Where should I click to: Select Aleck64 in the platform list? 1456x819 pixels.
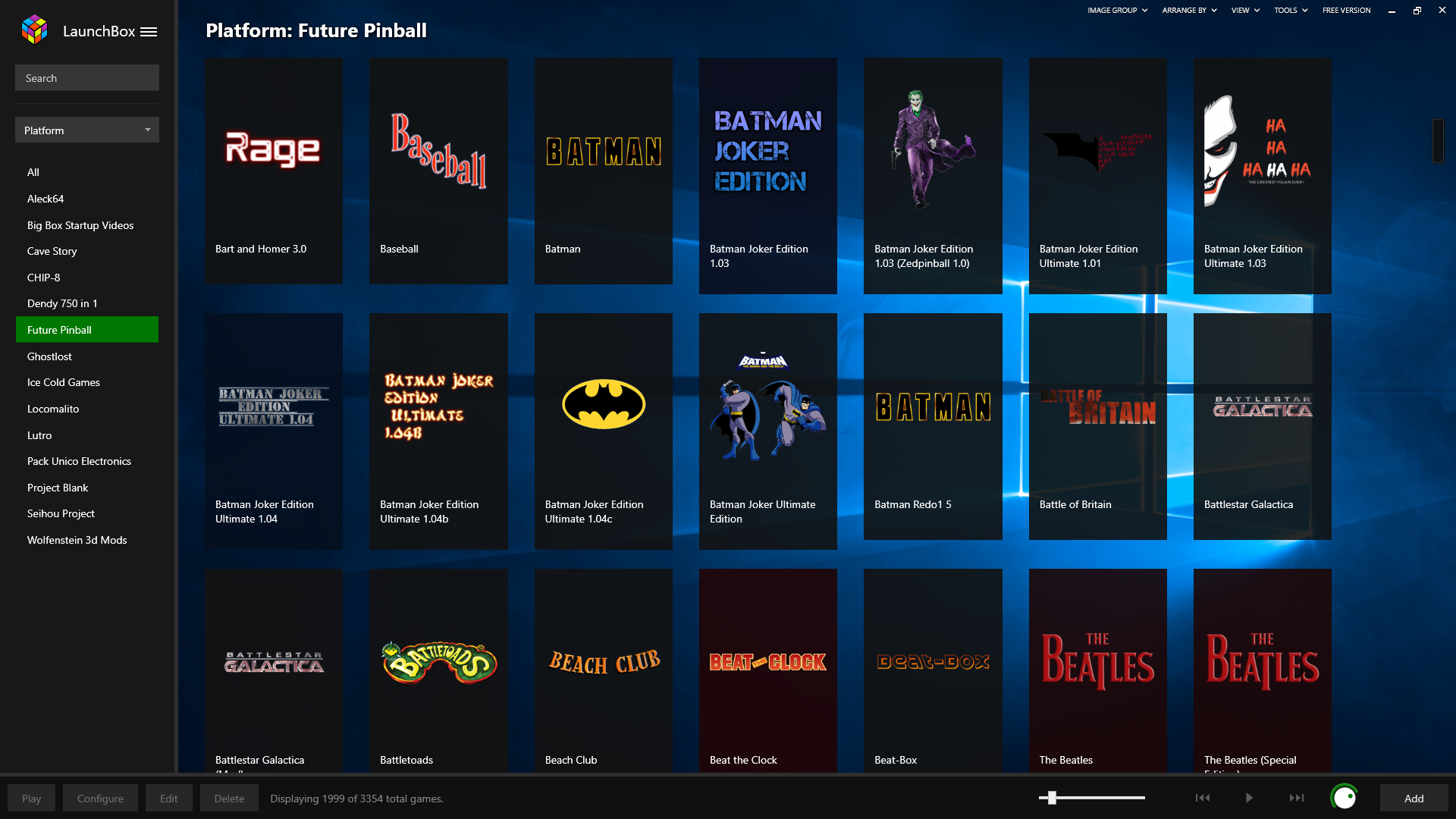tap(87, 199)
